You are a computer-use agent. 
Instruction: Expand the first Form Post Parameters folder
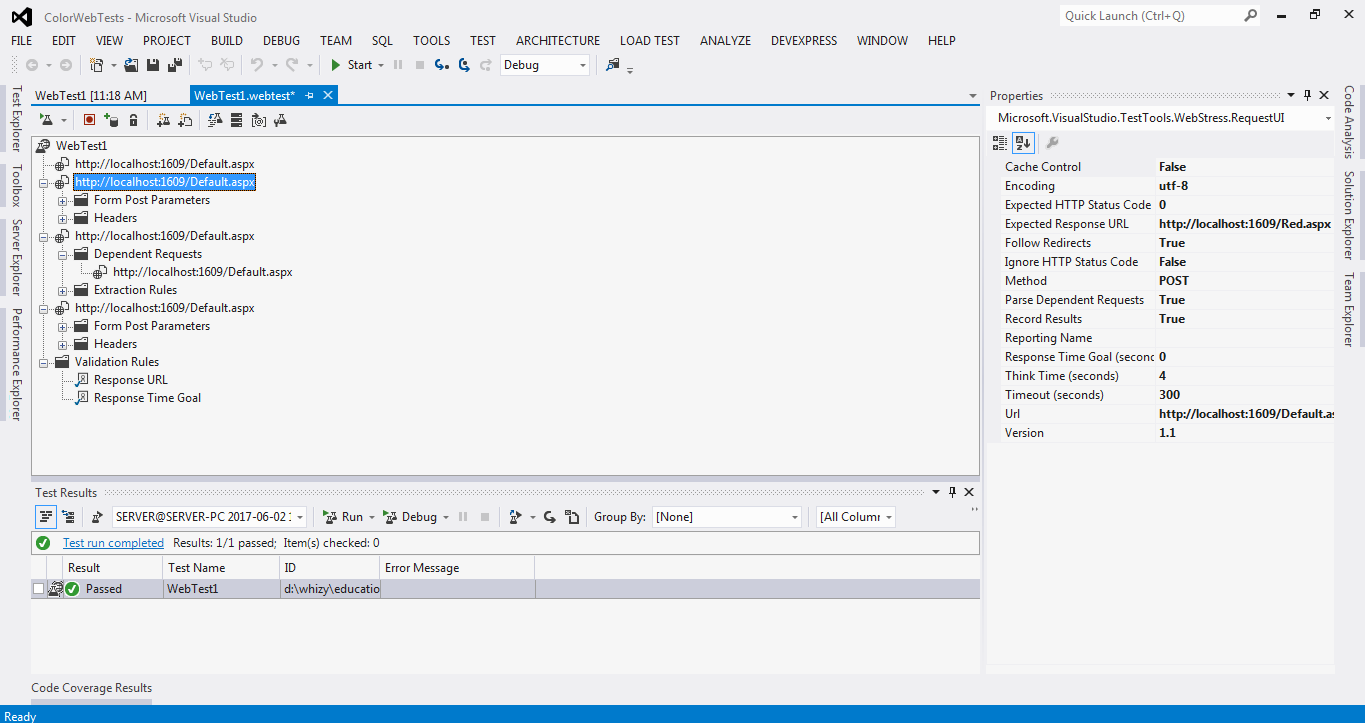(x=63, y=201)
